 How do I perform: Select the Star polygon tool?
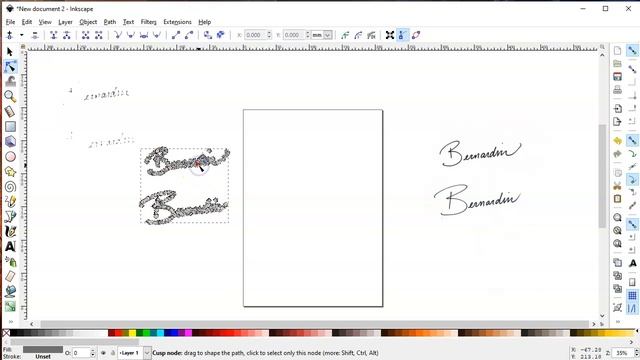[10, 171]
